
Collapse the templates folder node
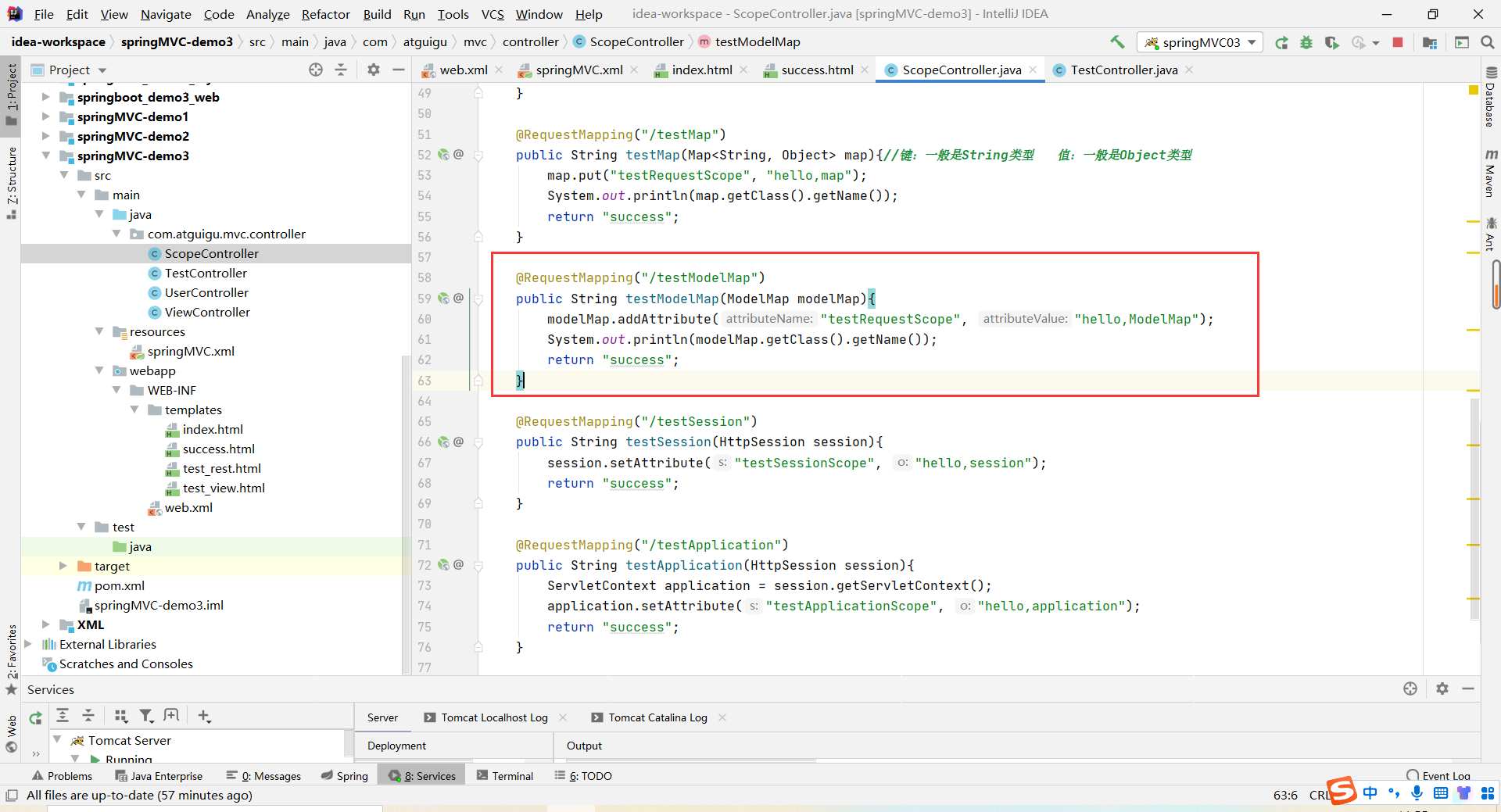(134, 410)
